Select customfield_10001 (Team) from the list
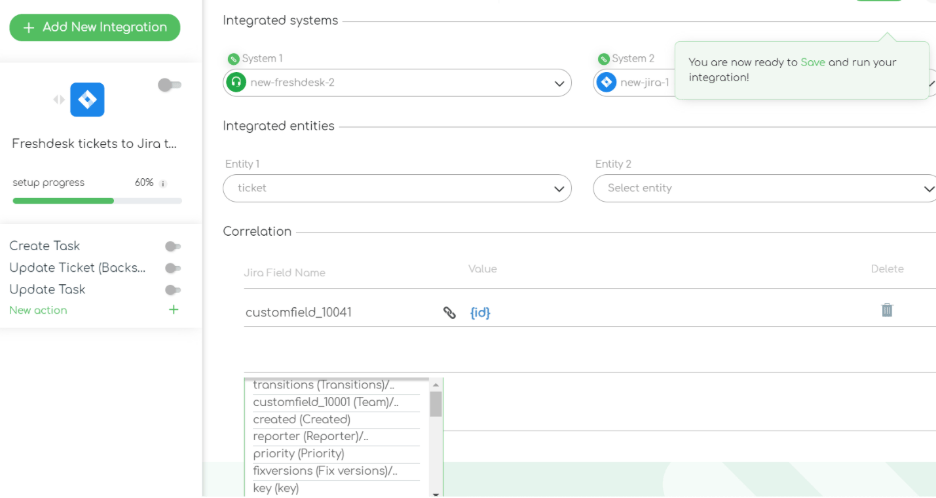The width and height of the screenshot is (936, 498). tap(325, 402)
